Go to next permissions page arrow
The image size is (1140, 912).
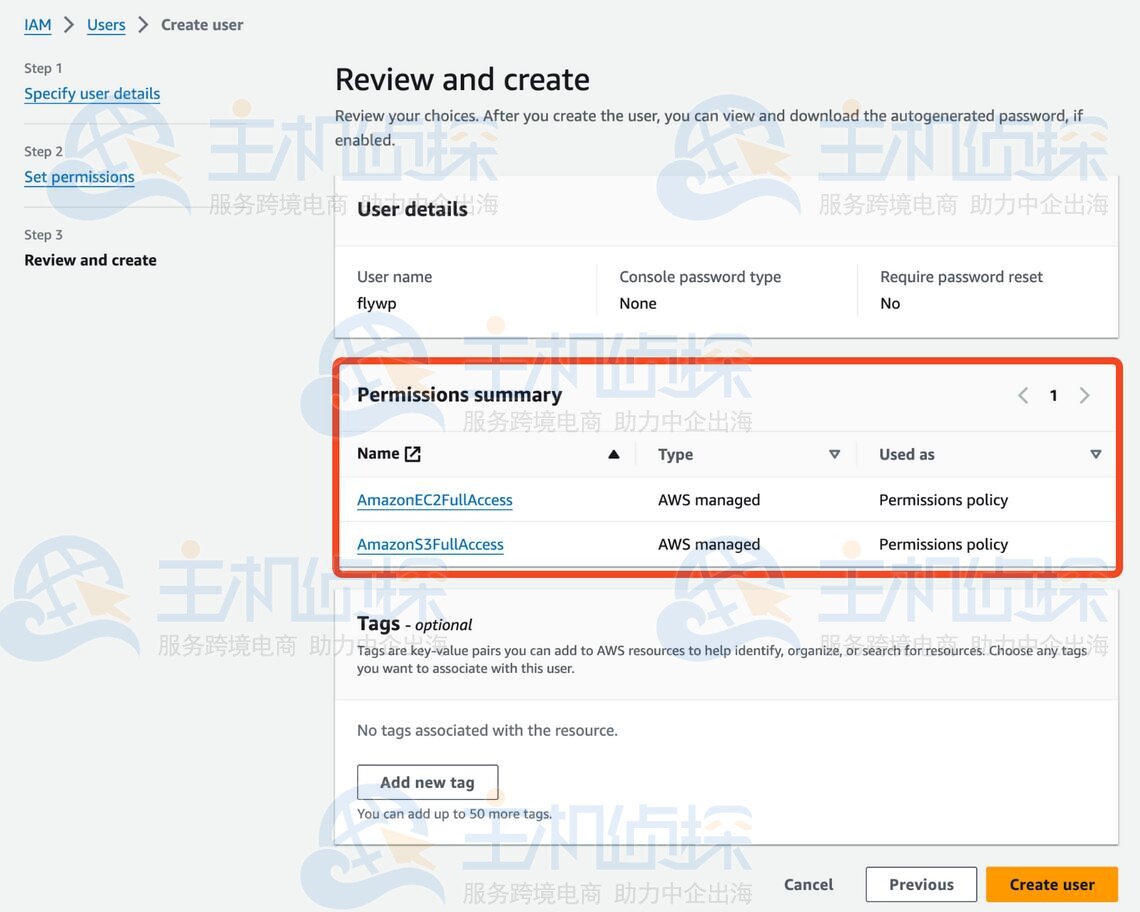[1084, 395]
